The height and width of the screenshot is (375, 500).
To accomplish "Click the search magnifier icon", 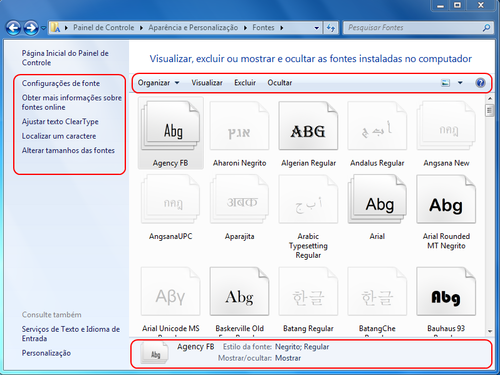I will point(486,28).
